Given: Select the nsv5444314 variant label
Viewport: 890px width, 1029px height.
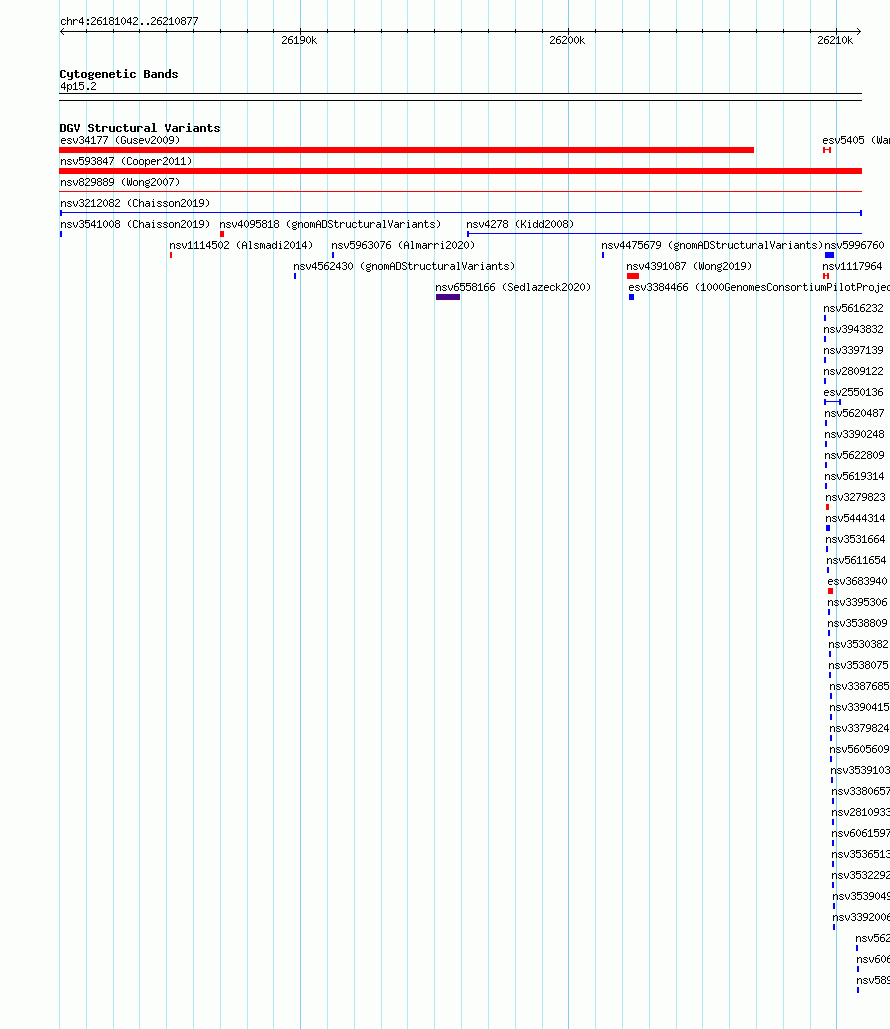Looking at the screenshot, I should tap(856, 518).
